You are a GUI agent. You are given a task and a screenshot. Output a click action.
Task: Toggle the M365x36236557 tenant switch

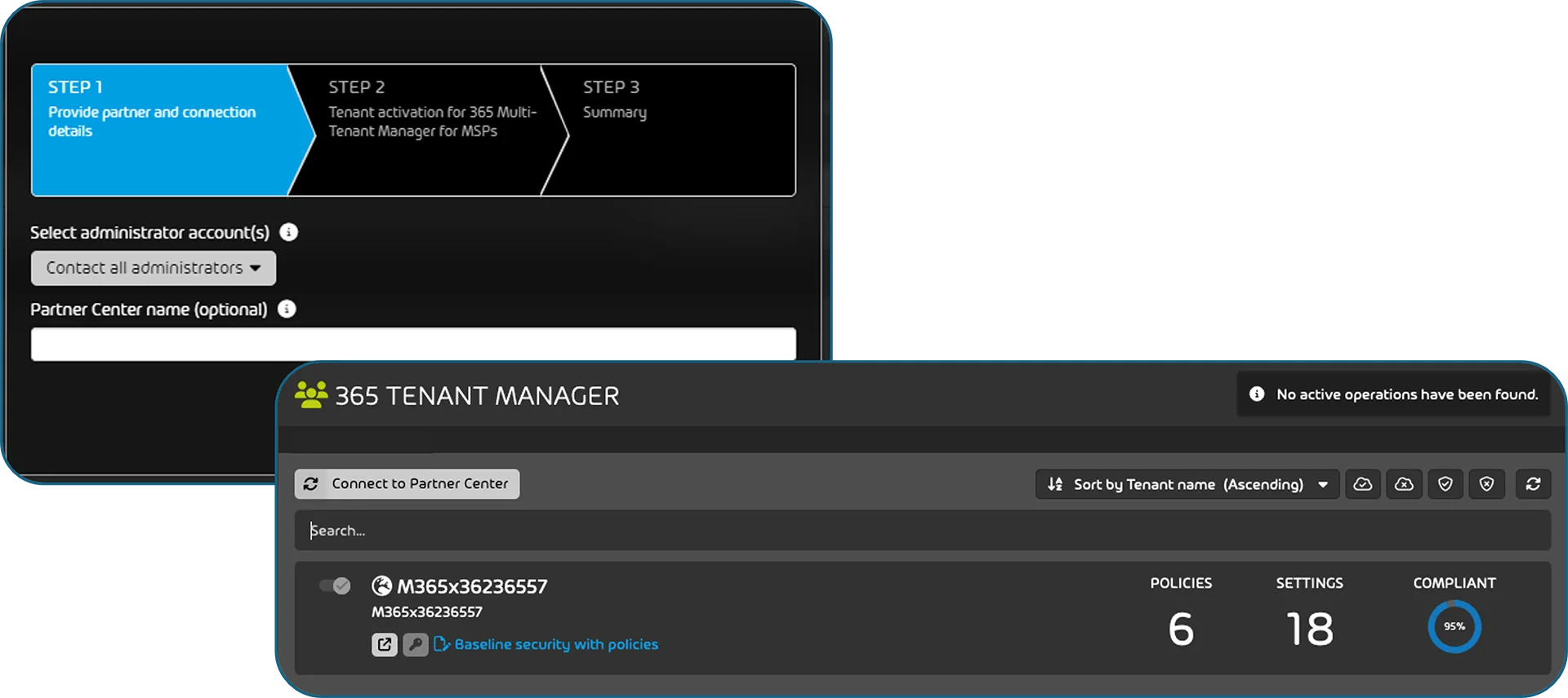click(335, 585)
